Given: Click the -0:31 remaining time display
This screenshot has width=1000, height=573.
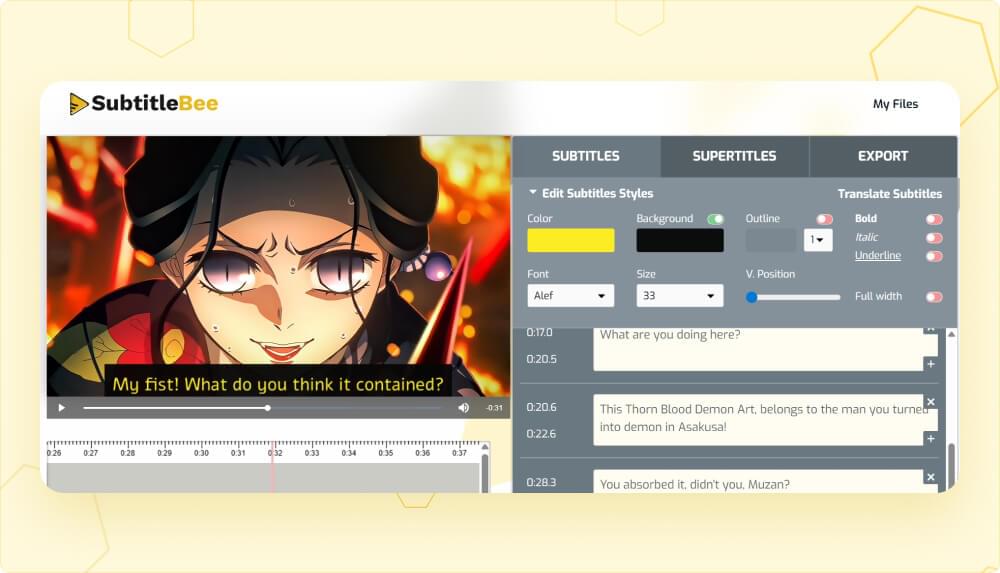Looking at the screenshot, I should (494, 408).
